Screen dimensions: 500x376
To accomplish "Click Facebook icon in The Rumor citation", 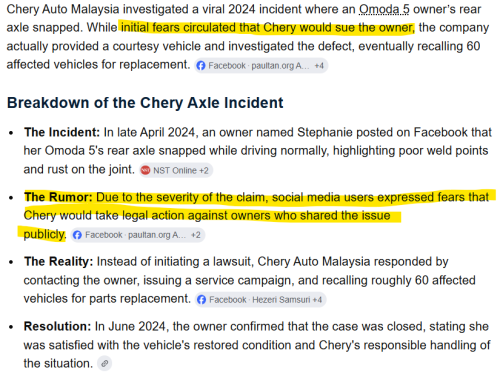I will coord(77,235).
